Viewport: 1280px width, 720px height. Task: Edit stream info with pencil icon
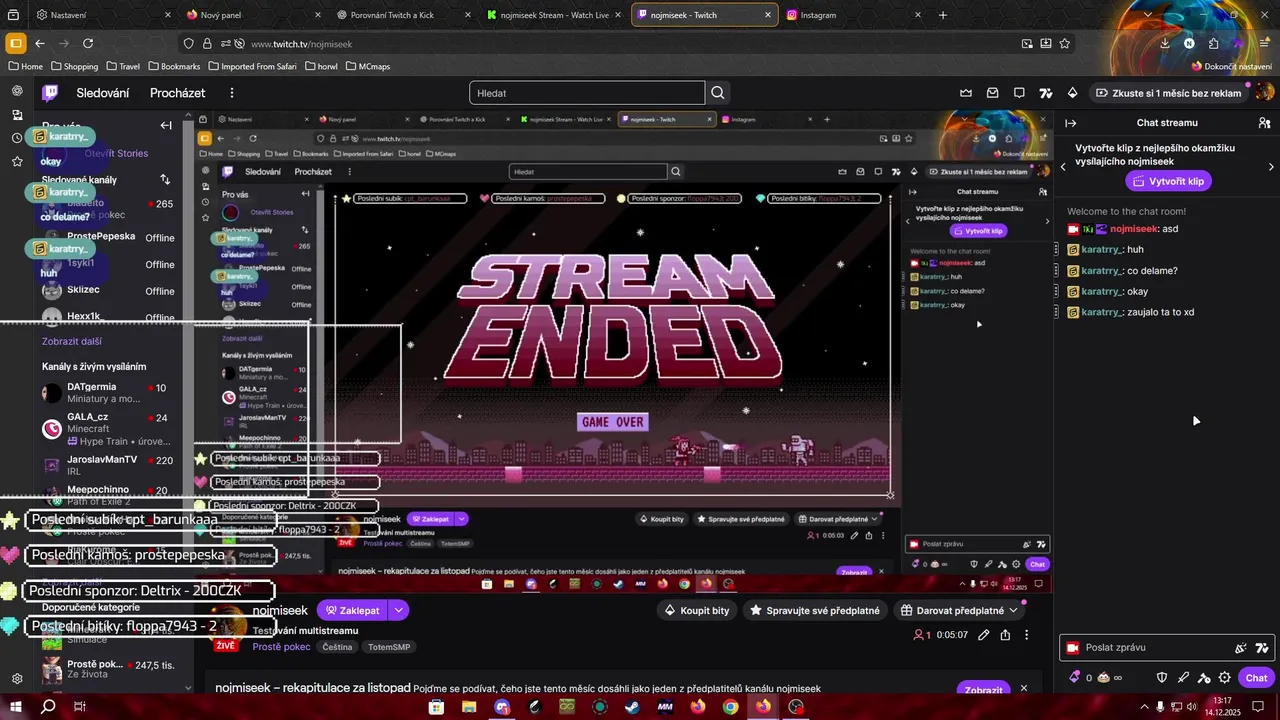coord(984,635)
